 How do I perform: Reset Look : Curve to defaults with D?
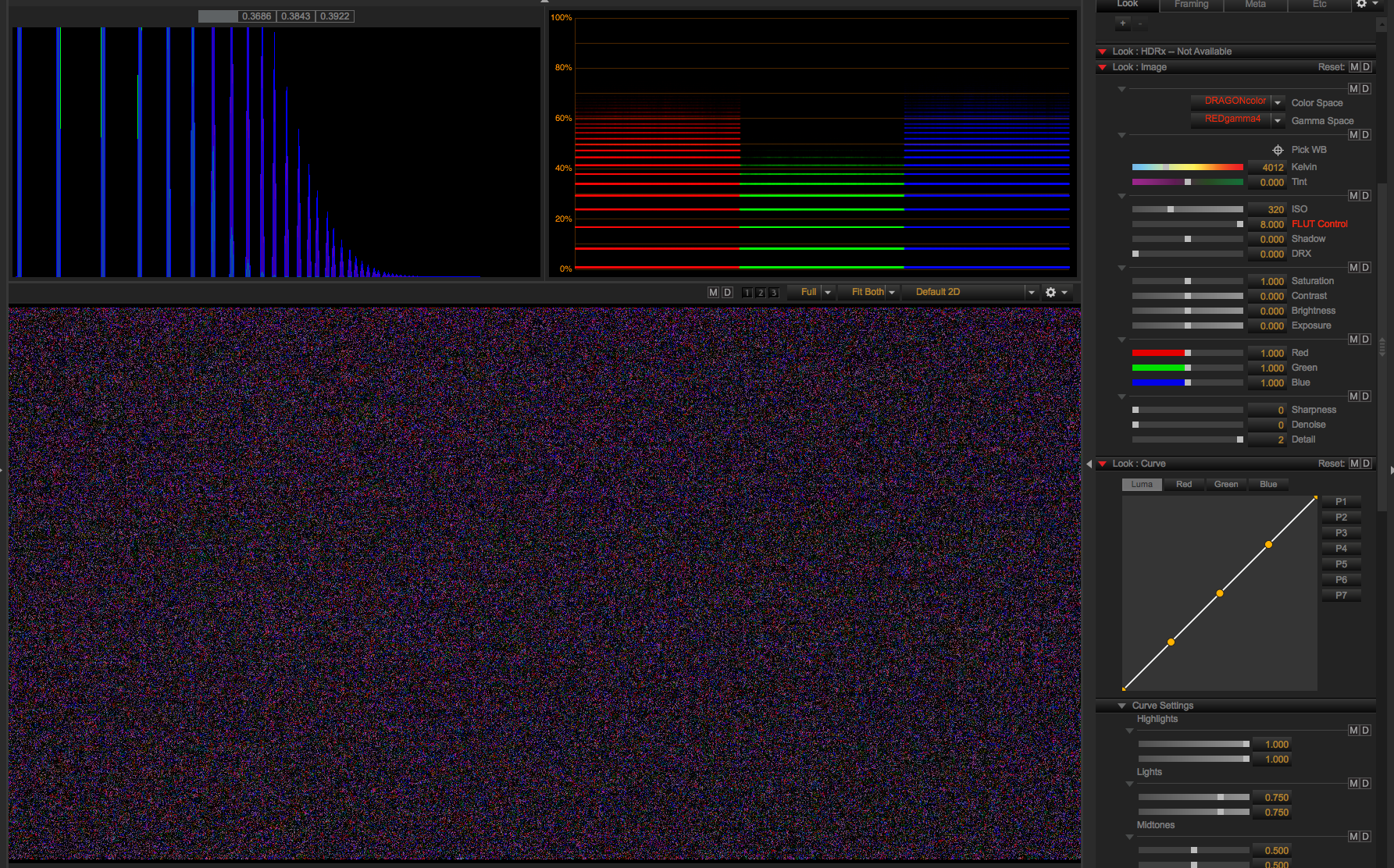click(1366, 464)
